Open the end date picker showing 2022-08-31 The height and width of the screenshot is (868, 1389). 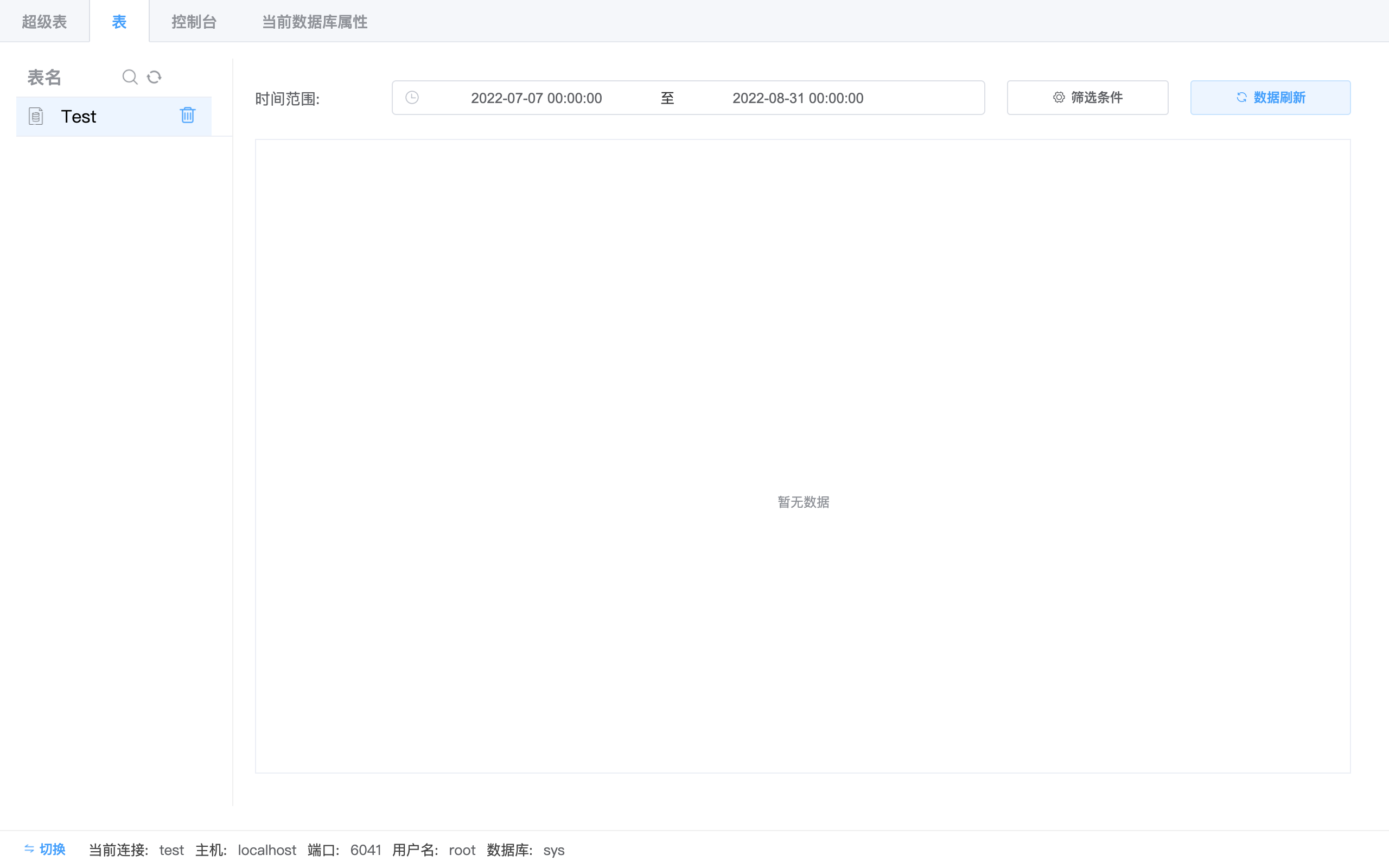(798, 98)
